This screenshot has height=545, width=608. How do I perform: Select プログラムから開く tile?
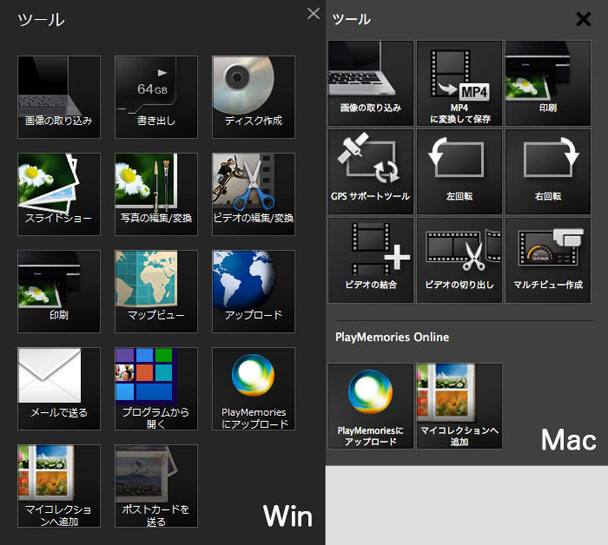pos(156,388)
